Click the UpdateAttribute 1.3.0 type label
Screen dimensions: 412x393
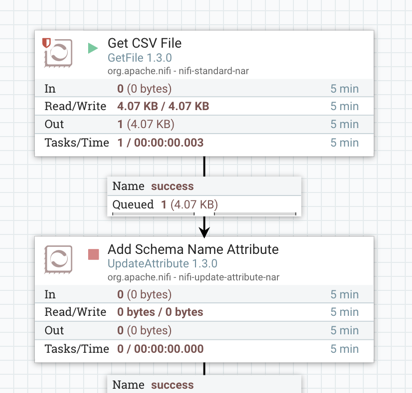[162, 264]
